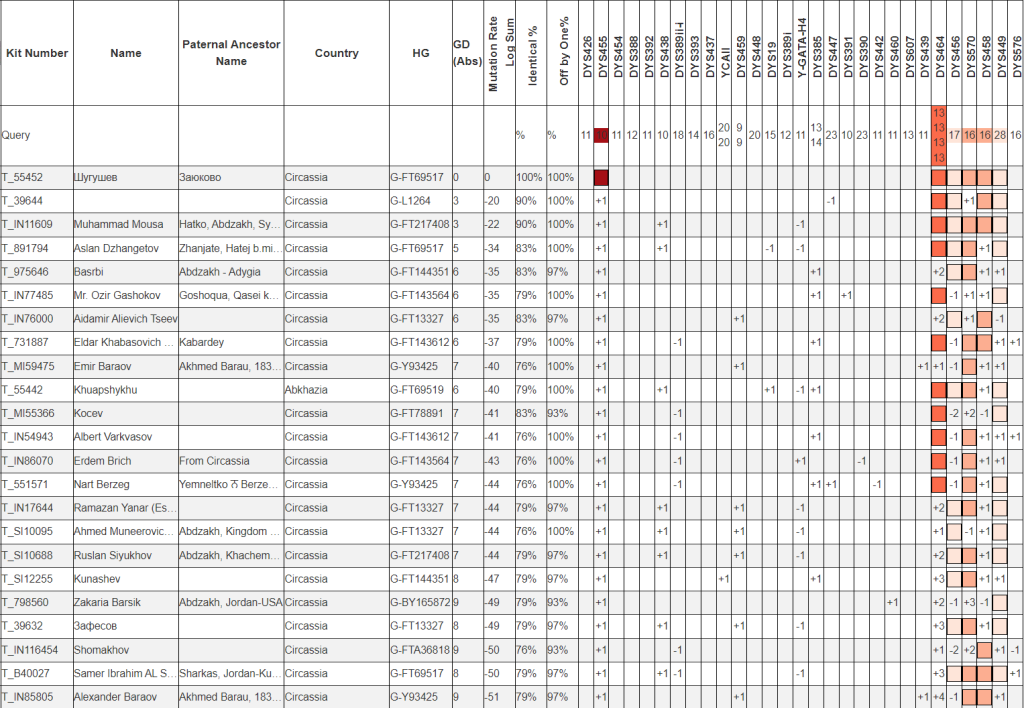
Task: Click the DYS426 marker column header
Action: pos(586,55)
